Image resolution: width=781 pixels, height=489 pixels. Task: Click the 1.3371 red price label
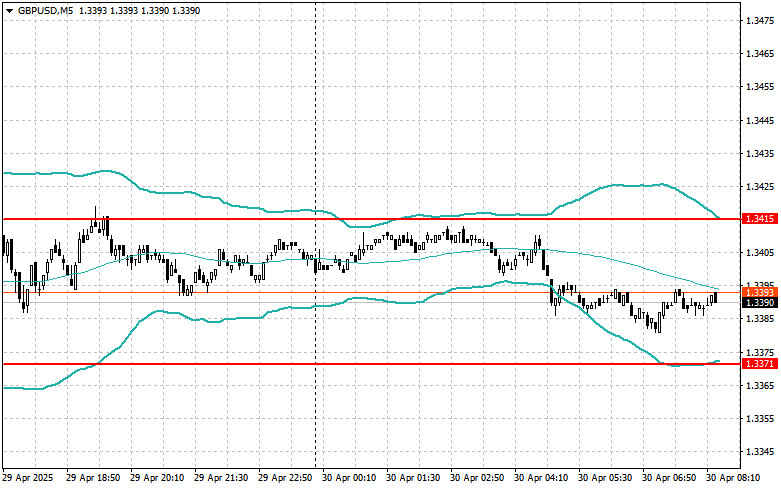(x=760, y=364)
